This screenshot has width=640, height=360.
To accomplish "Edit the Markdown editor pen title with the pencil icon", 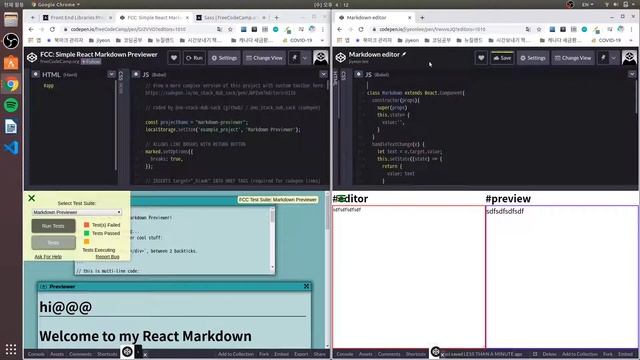I will pyautogui.click(x=404, y=54).
